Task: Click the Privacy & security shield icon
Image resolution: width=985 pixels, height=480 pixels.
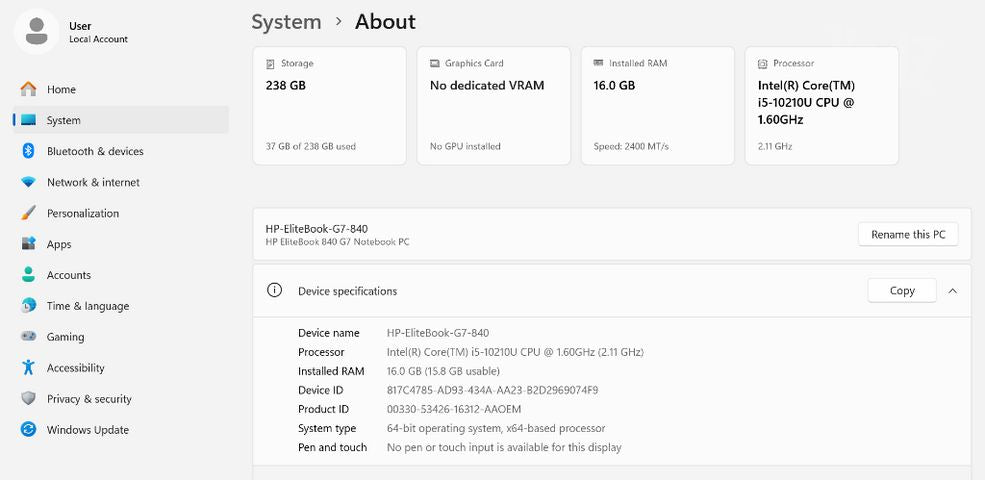Action: tap(28, 398)
